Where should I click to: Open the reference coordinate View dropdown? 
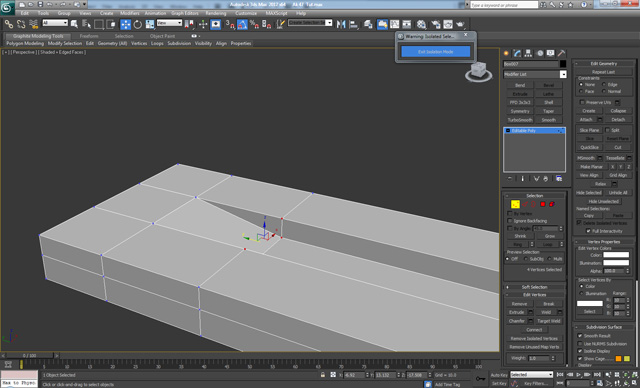click(169, 23)
